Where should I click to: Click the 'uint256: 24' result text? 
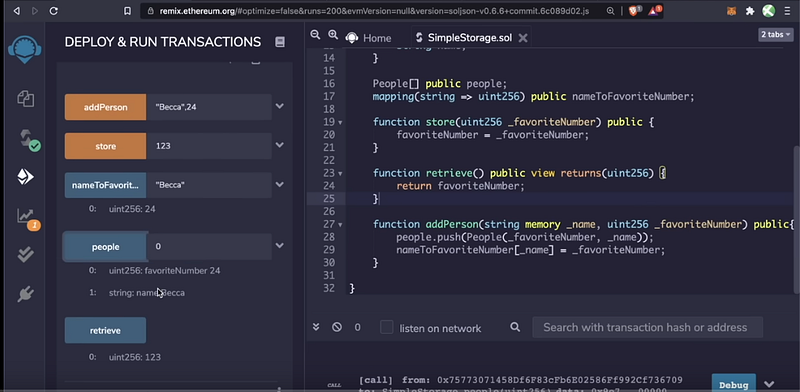tap(132, 209)
